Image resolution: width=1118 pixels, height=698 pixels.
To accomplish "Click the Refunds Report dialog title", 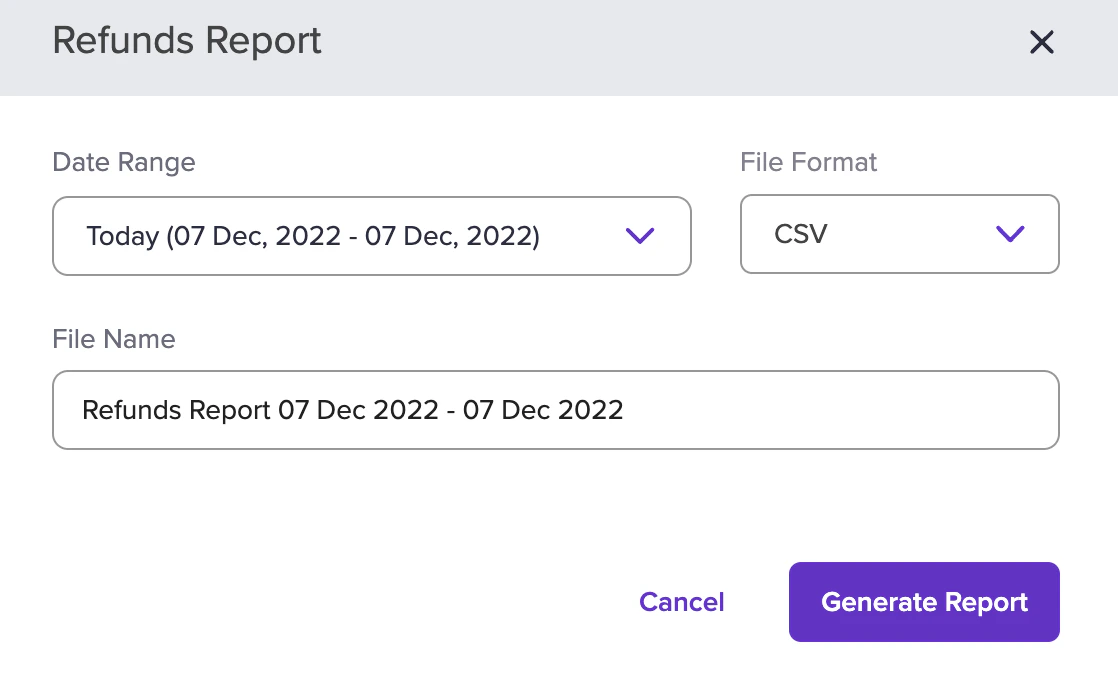I will [186, 41].
